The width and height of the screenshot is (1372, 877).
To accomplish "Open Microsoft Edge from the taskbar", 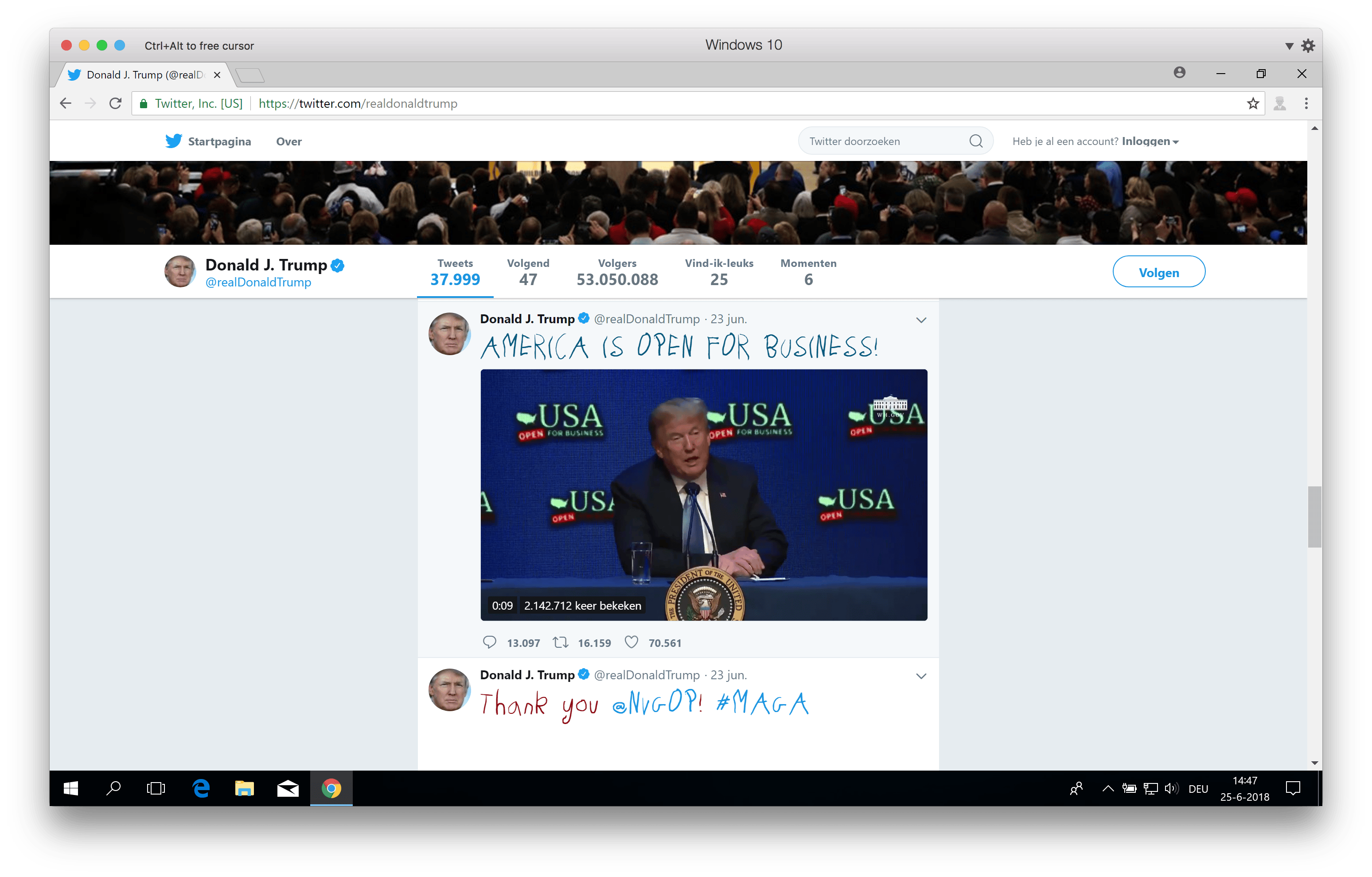I will (201, 788).
